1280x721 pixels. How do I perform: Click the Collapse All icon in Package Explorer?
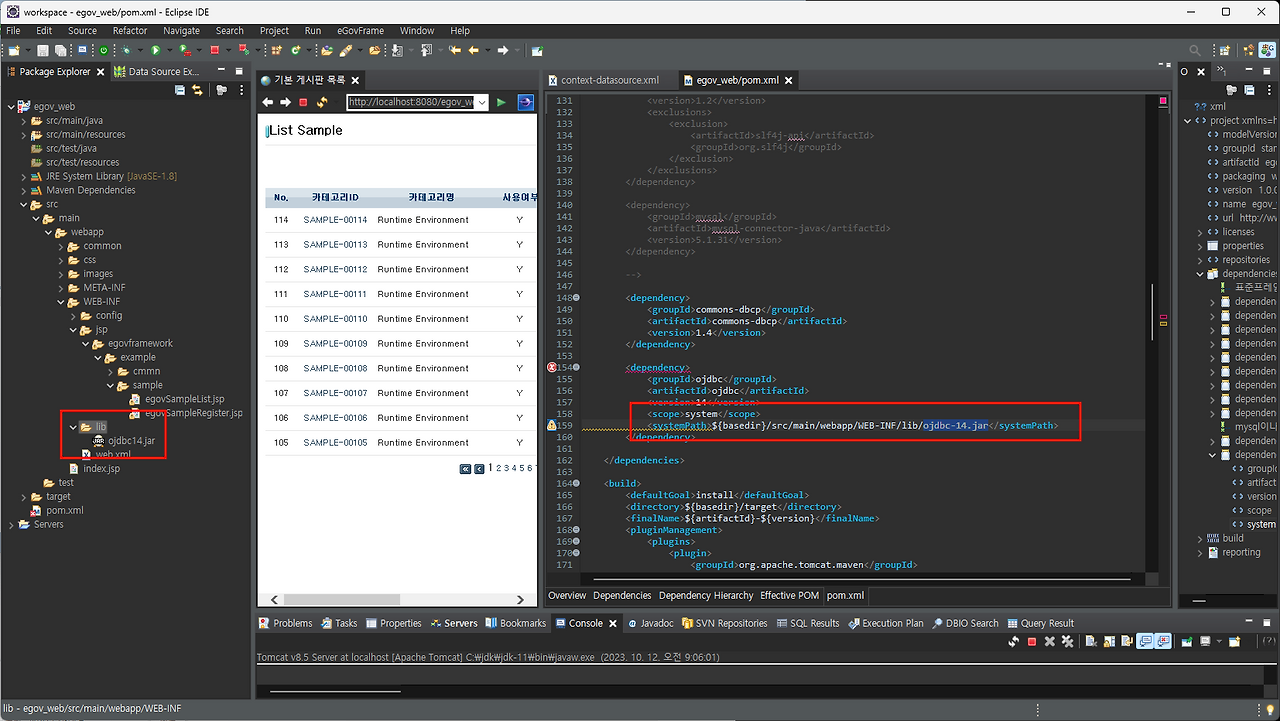pos(180,90)
